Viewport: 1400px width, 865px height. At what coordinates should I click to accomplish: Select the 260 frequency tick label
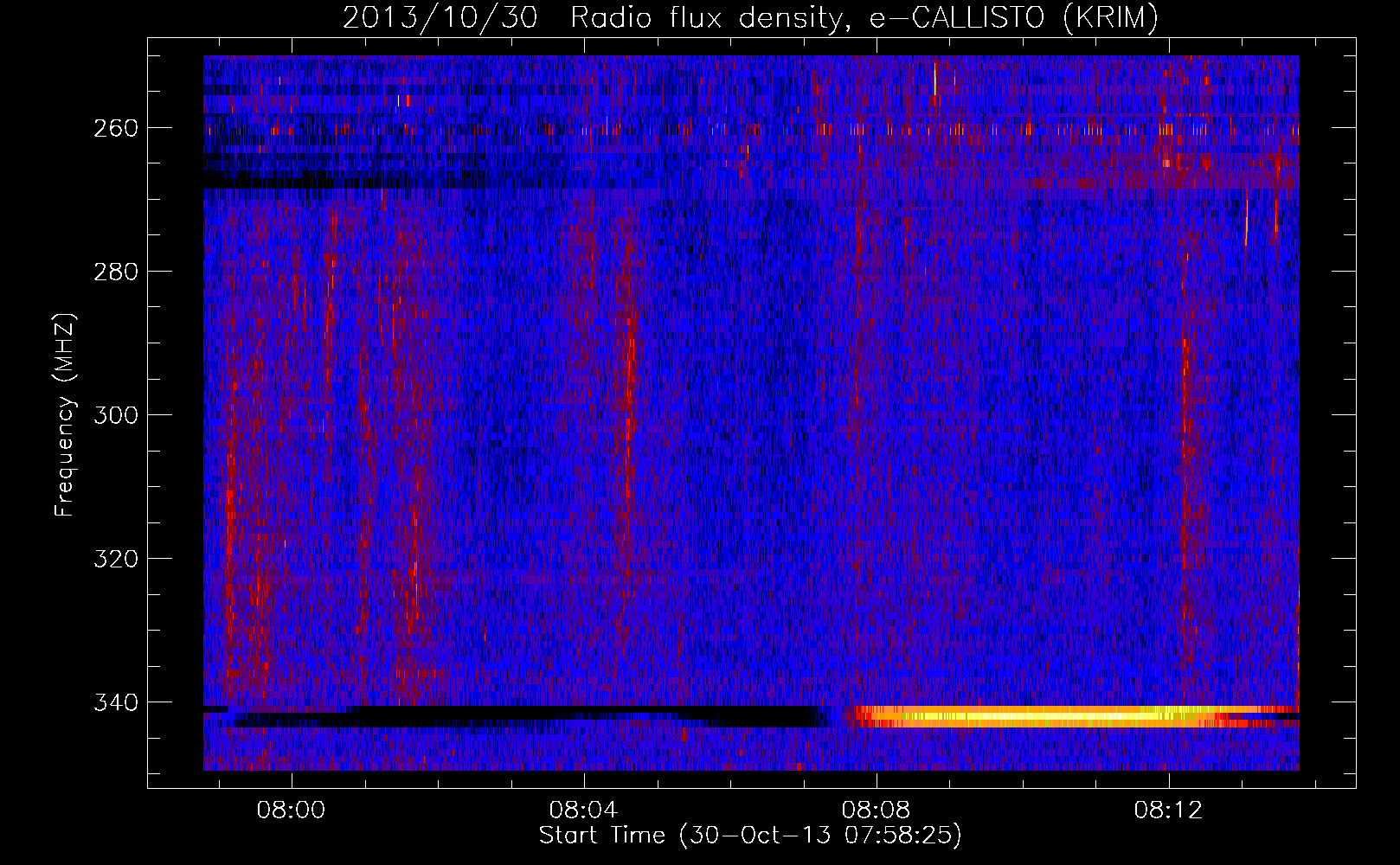(115, 128)
